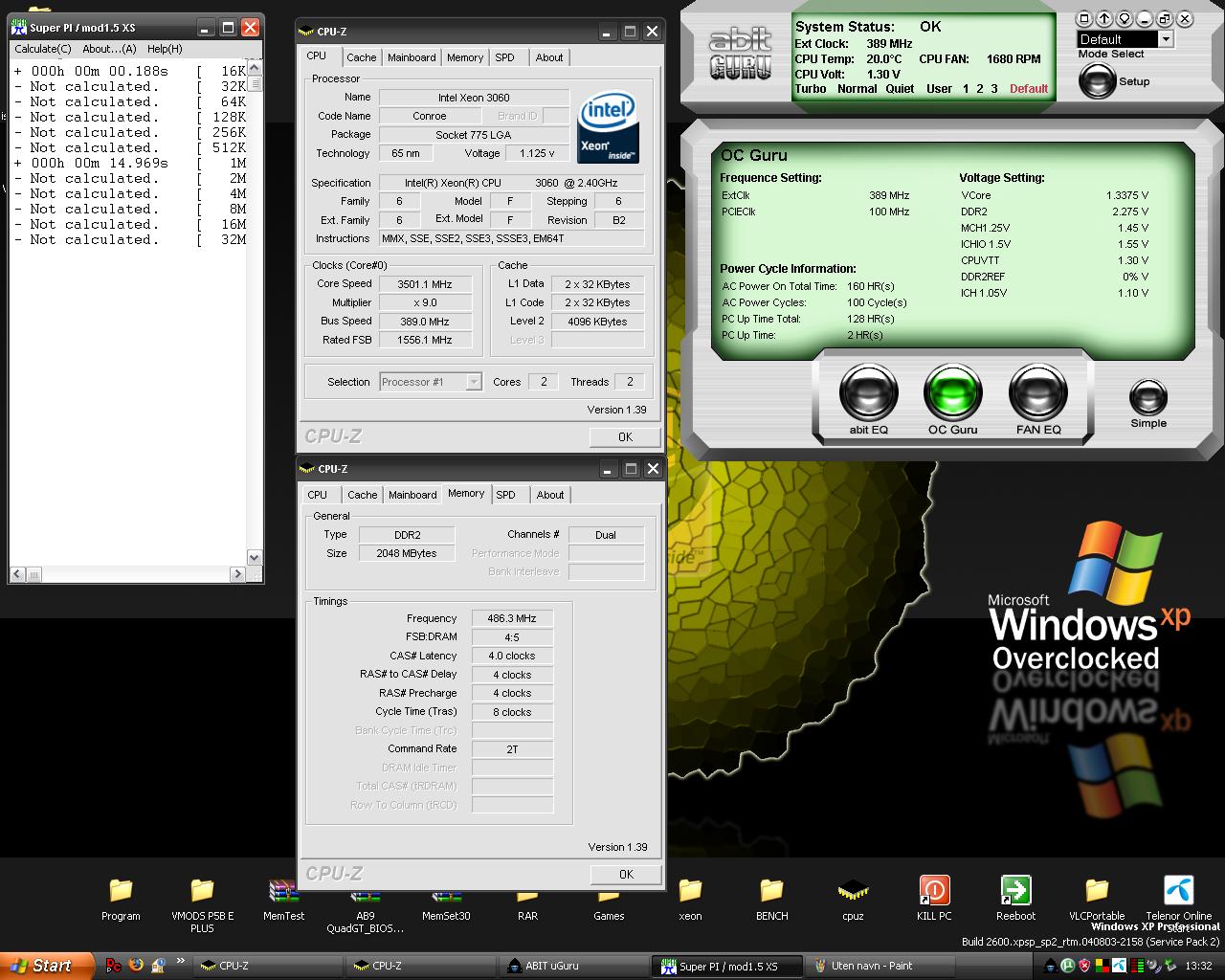
Task: Select the AB9 QuadGT_BIOS archive icon
Action: point(365,910)
